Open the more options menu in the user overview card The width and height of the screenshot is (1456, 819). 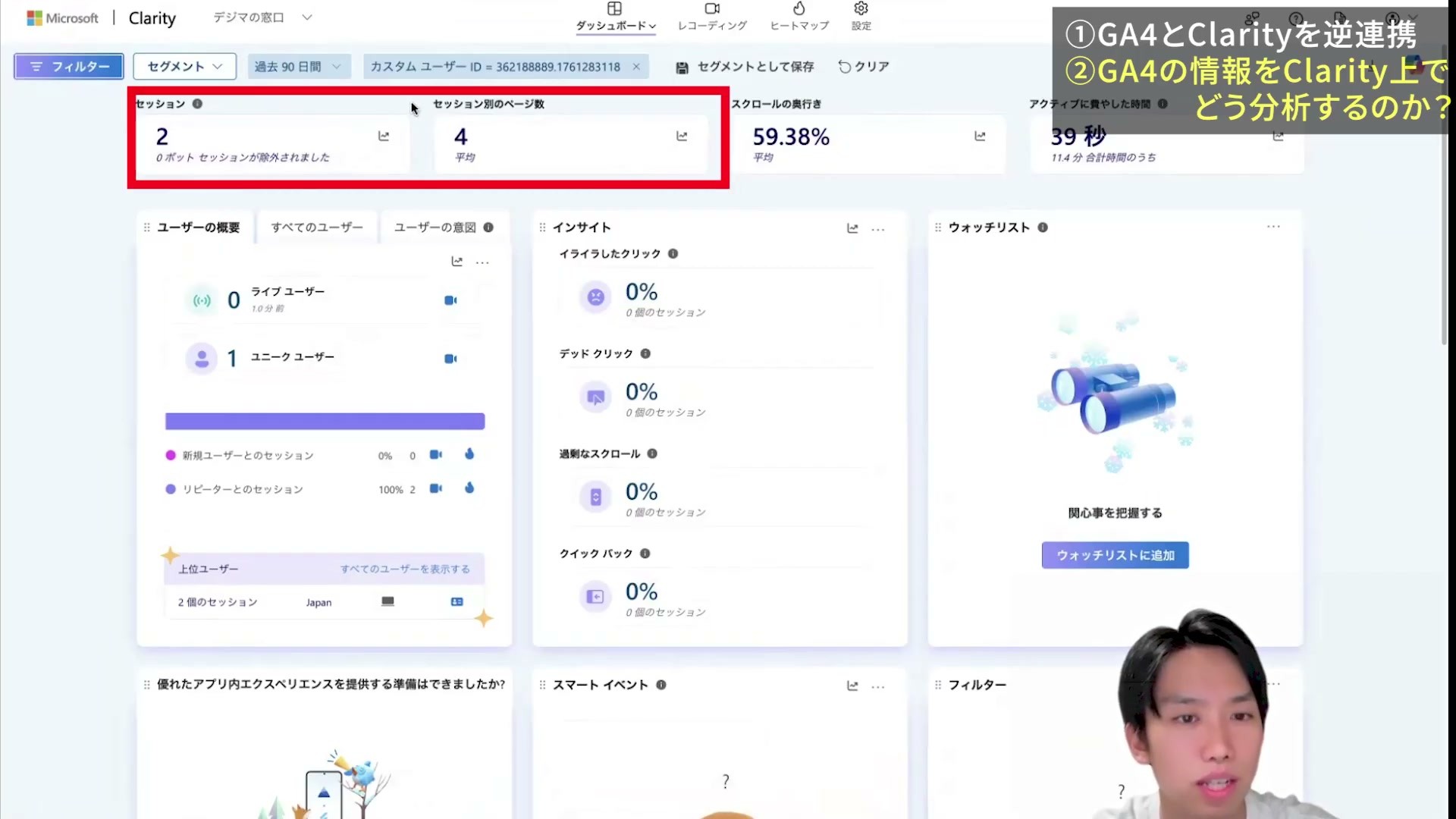point(482,262)
